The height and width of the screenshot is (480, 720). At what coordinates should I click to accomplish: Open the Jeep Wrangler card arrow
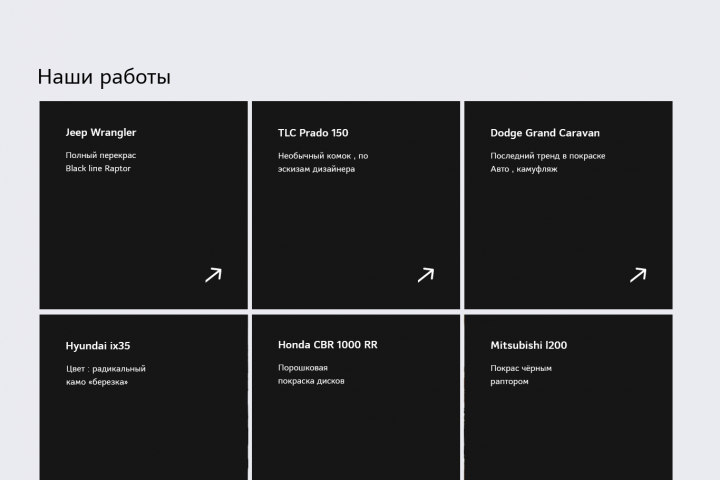coord(213,275)
